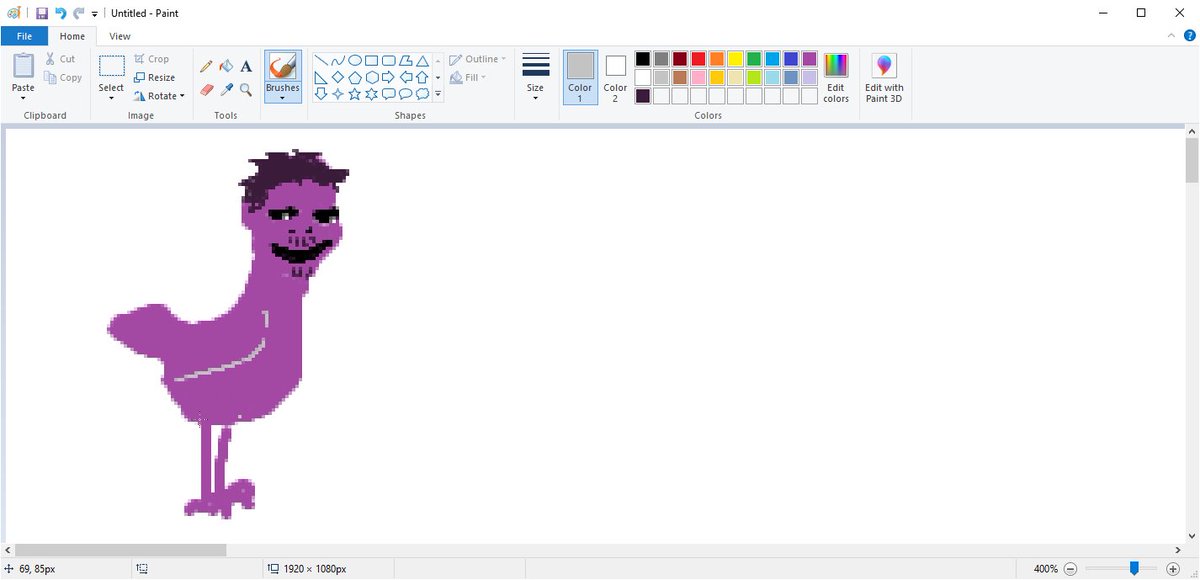1200x580 pixels.
Task: Choose the Right triangle shape
Action: click(321, 77)
